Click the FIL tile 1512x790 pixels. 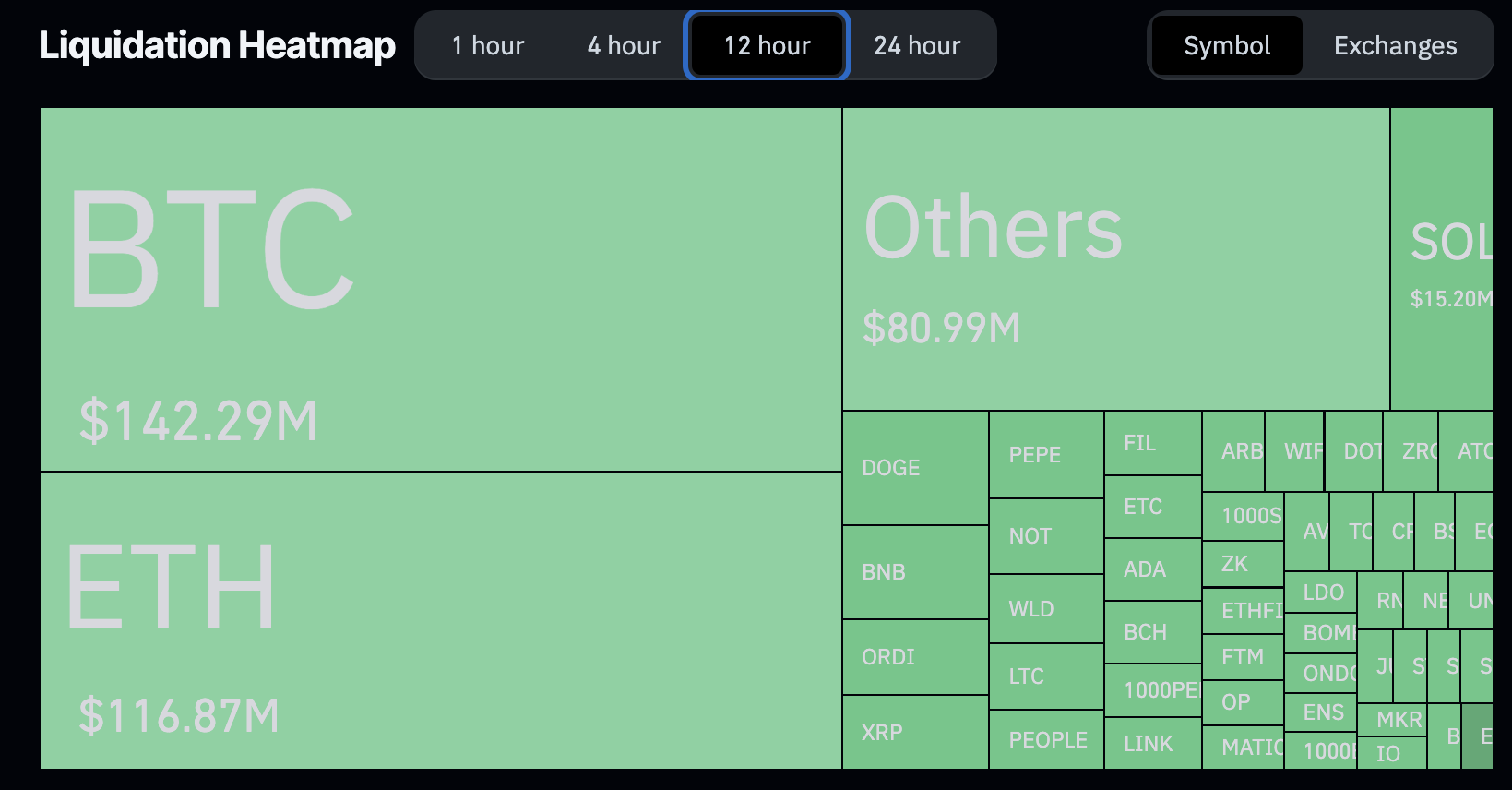coord(1152,443)
